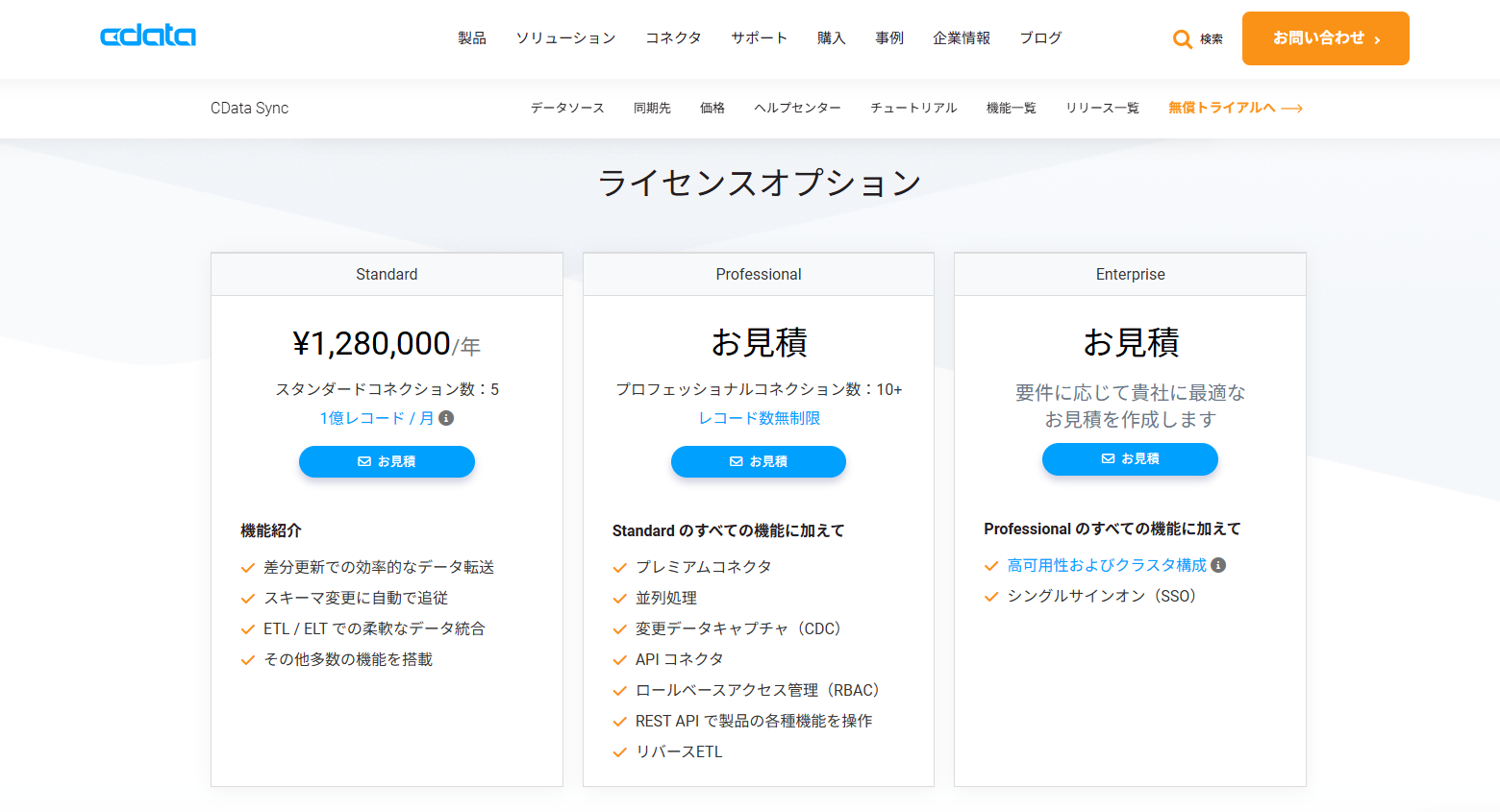Viewport: 1500px width, 812px height.
Task: Click Standard のすべての機能に加えて heading
Action: pyautogui.click(x=728, y=530)
